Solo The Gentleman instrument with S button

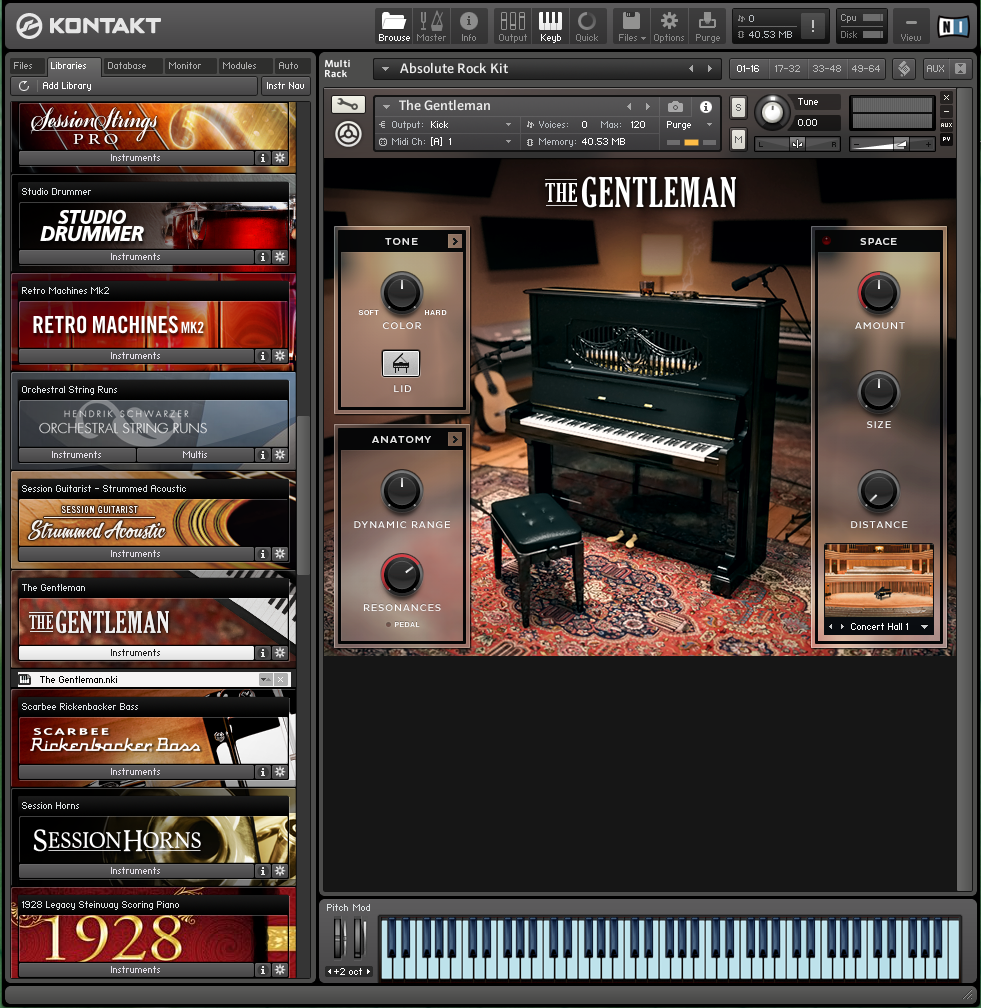[738, 108]
